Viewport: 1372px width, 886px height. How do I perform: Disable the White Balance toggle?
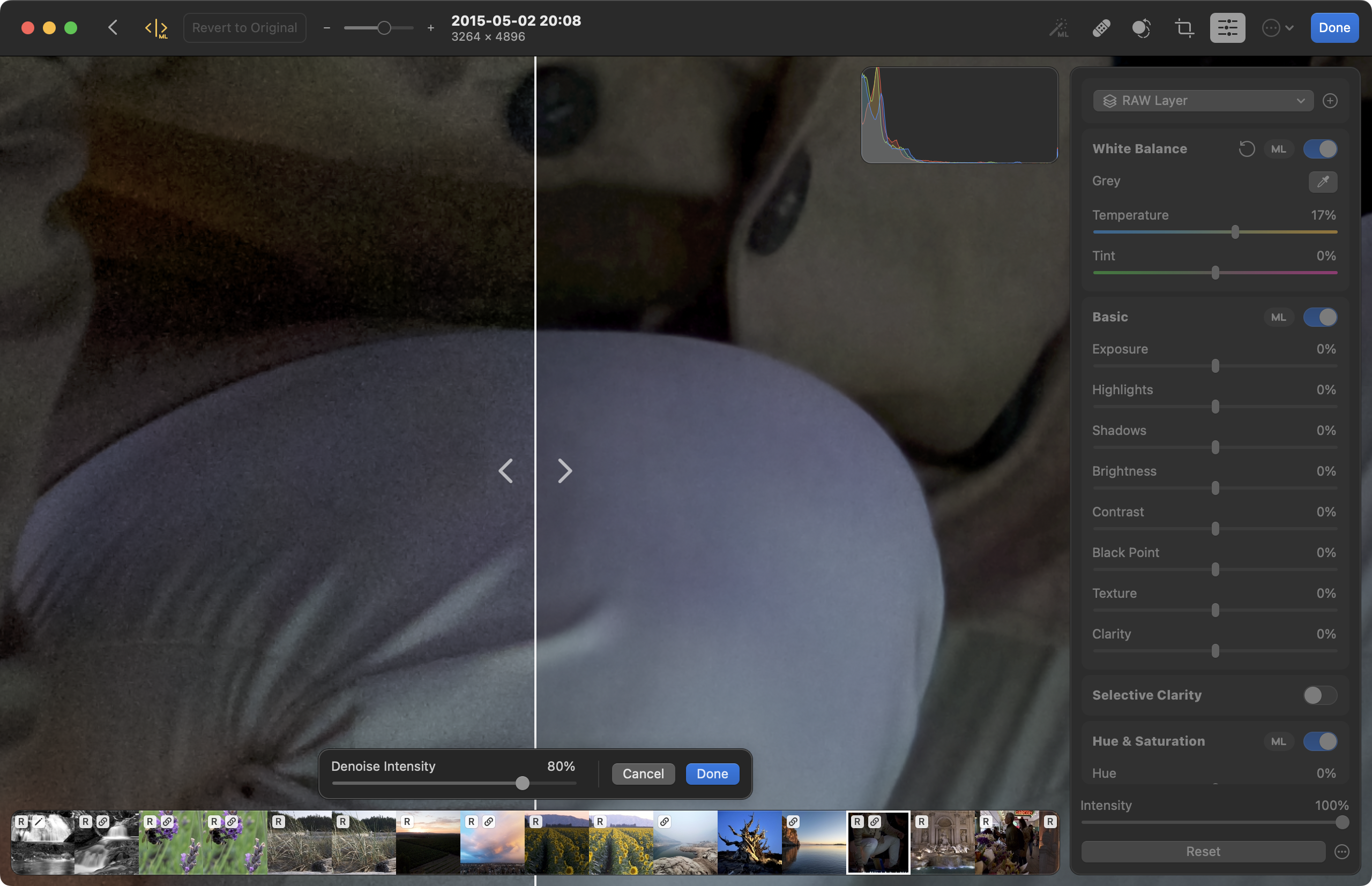1319,149
